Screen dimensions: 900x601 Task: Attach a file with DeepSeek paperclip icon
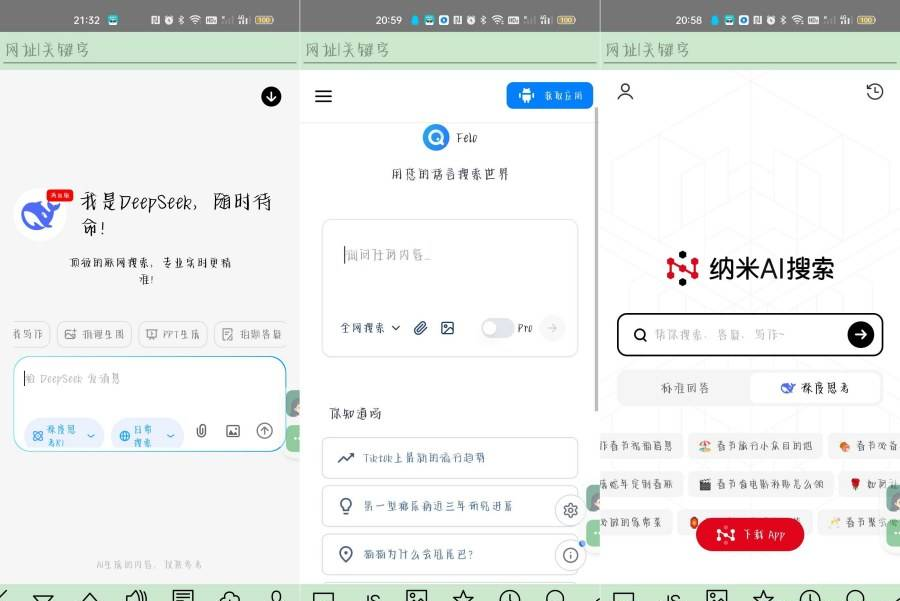(201, 431)
